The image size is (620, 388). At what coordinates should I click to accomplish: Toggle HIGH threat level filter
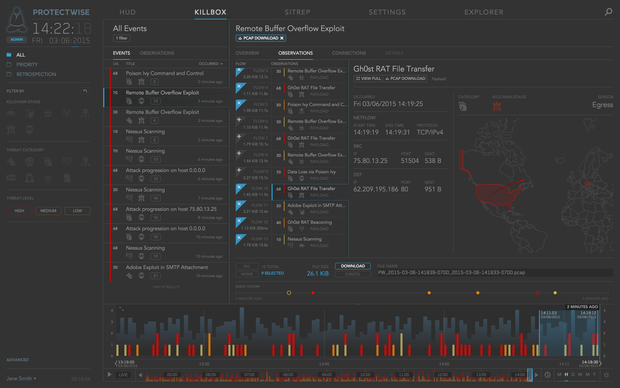coord(19,211)
